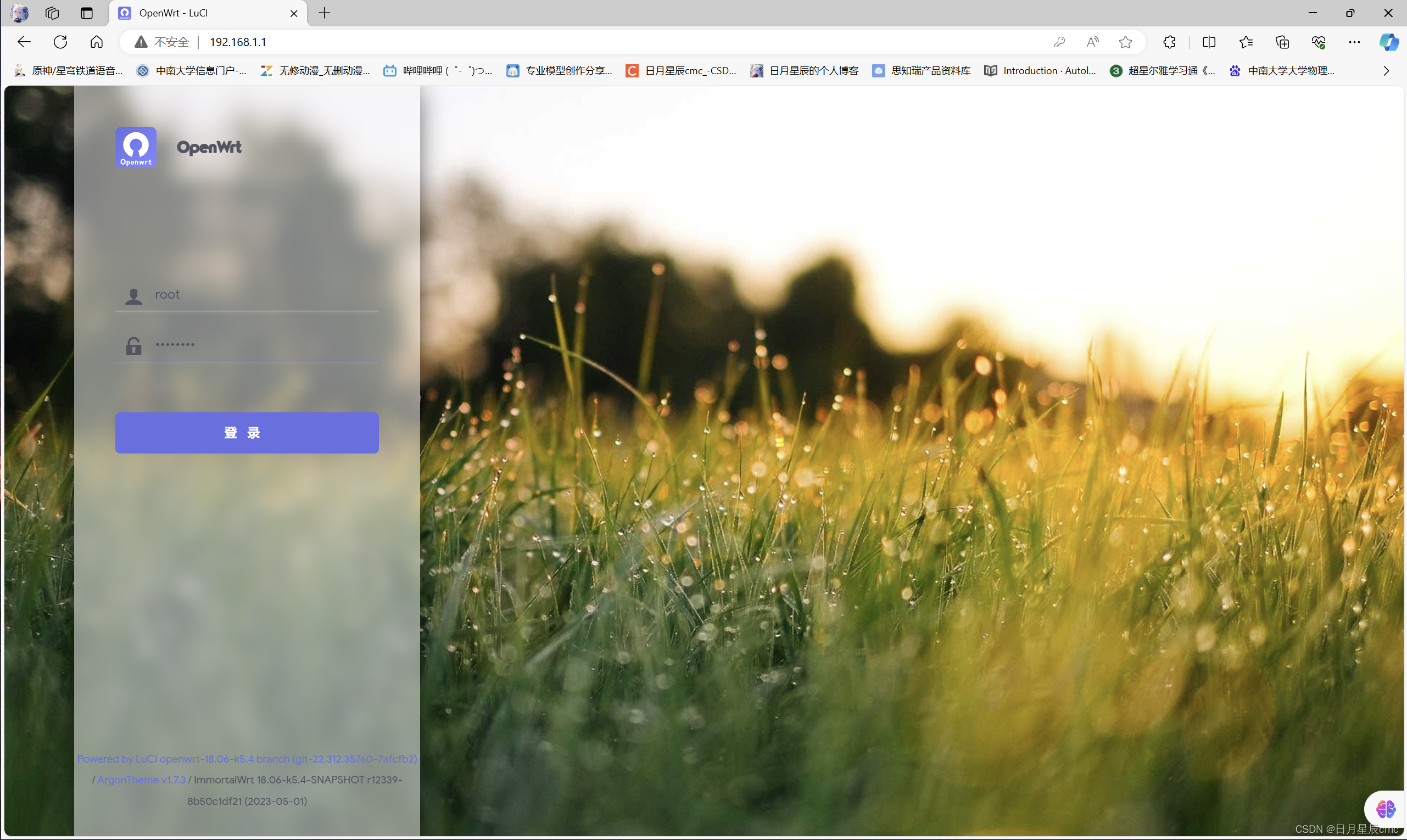Click the read aloud icon
Viewport: 1407px width, 840px height.
1093,42
